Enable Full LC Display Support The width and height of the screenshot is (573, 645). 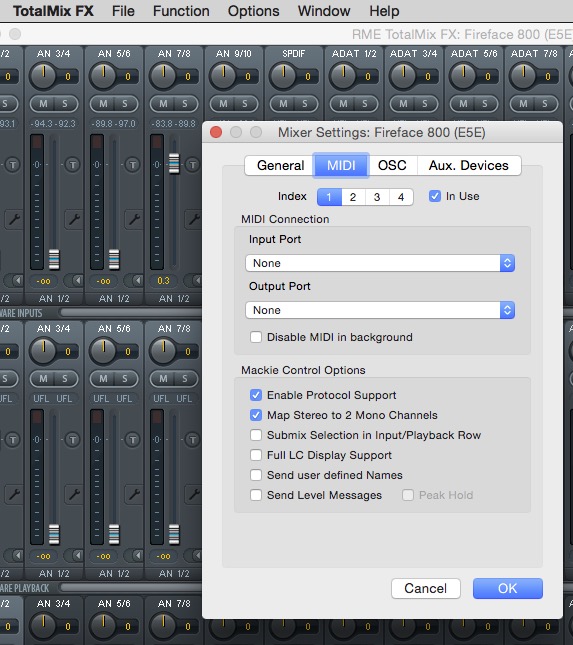point(256,455)
